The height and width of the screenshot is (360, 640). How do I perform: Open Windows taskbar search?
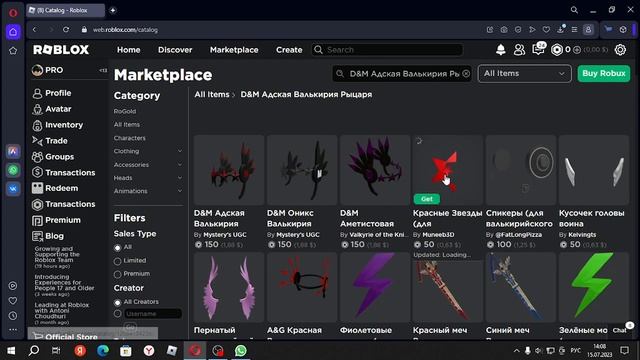click(34, 351)
